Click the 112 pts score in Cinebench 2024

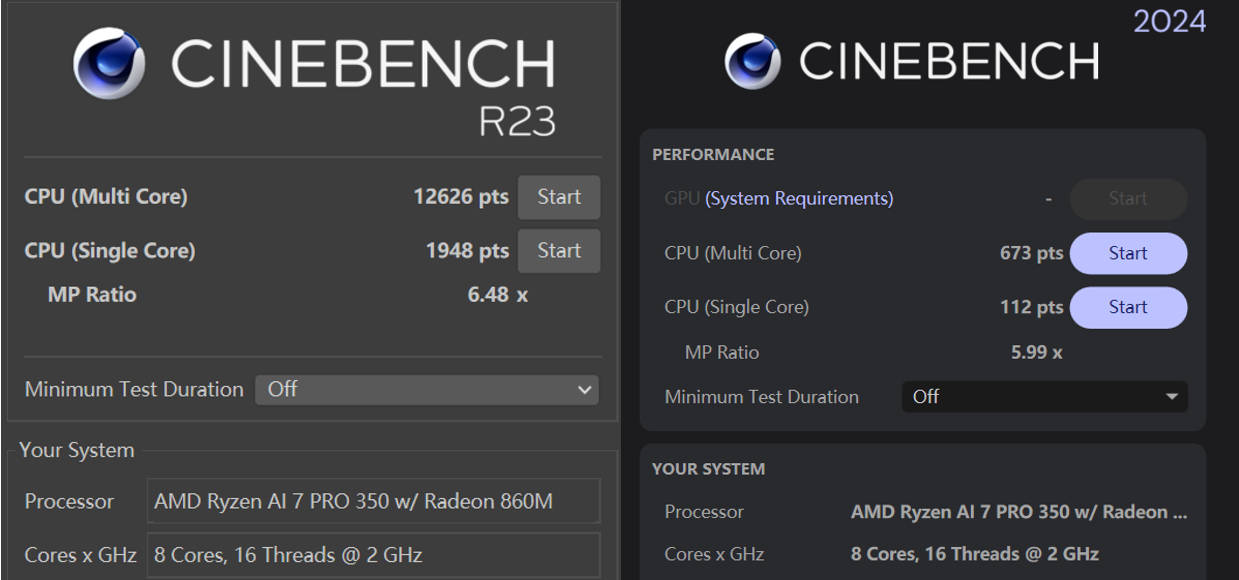point(1031,308)
